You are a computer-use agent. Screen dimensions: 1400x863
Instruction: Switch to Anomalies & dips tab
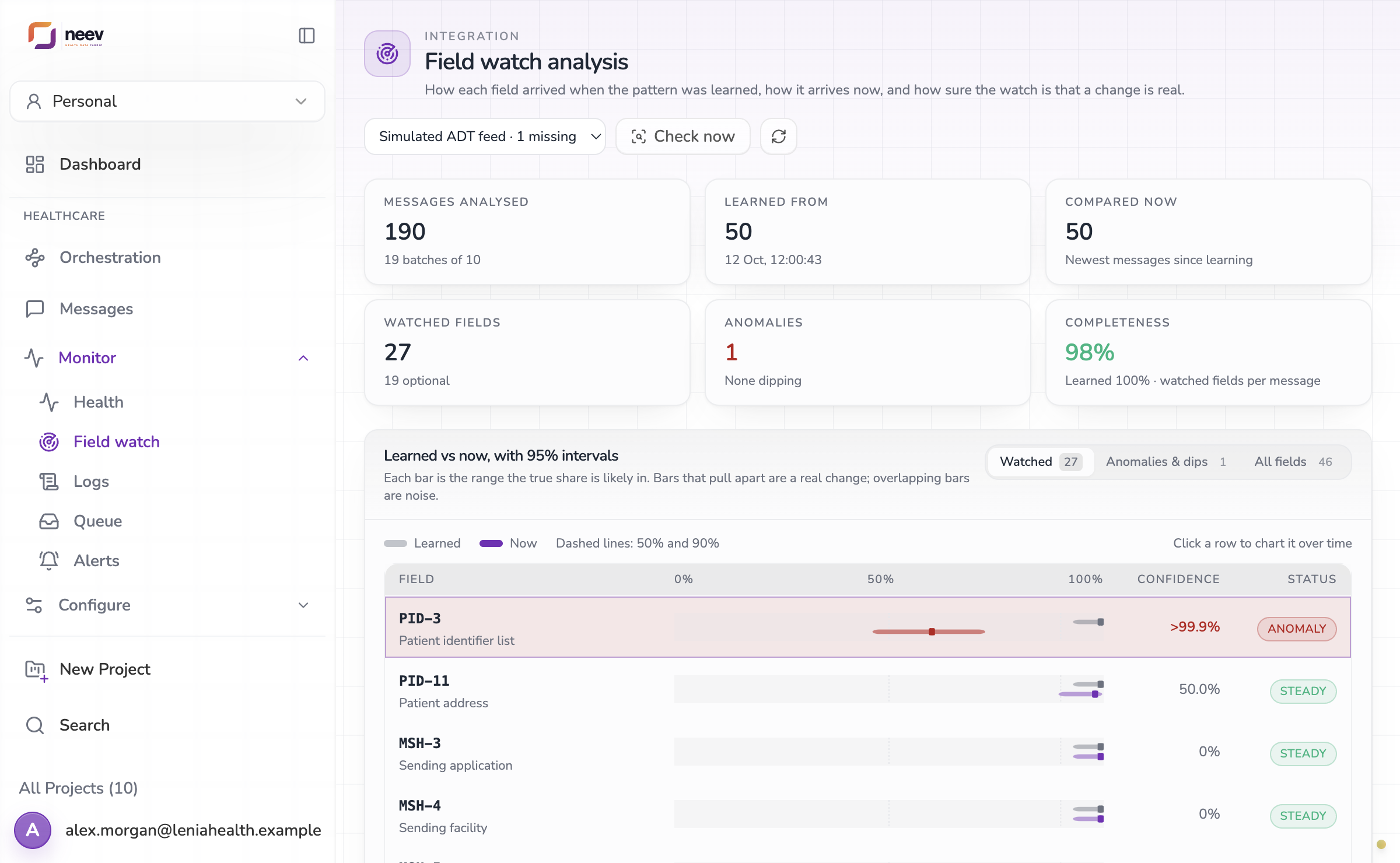(1166, 462)
